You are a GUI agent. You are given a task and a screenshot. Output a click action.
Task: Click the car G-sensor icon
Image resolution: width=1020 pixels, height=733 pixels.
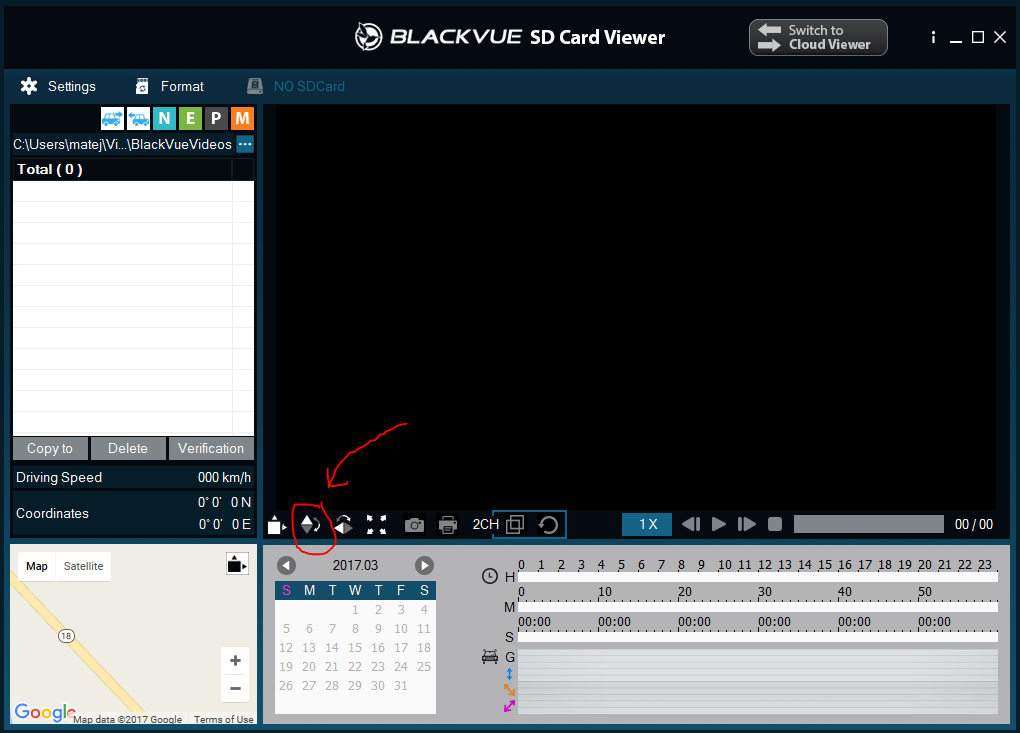coord(490,657)
